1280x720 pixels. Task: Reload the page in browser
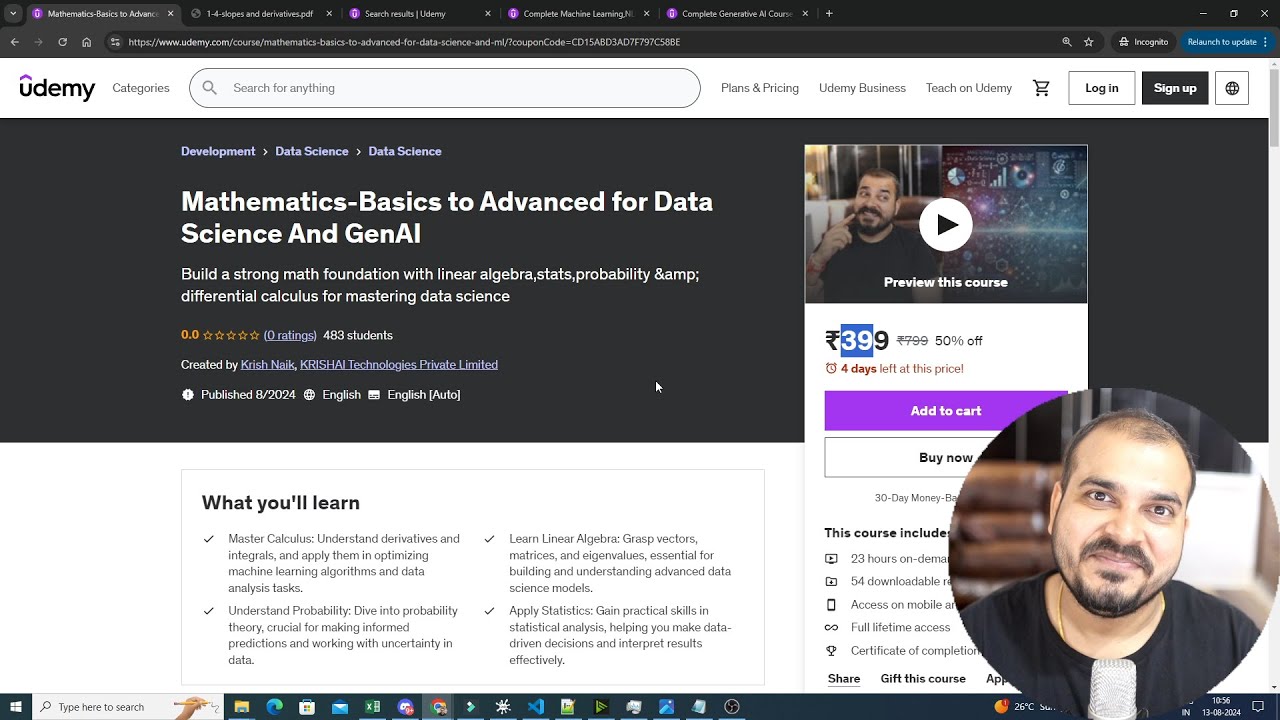62,42
